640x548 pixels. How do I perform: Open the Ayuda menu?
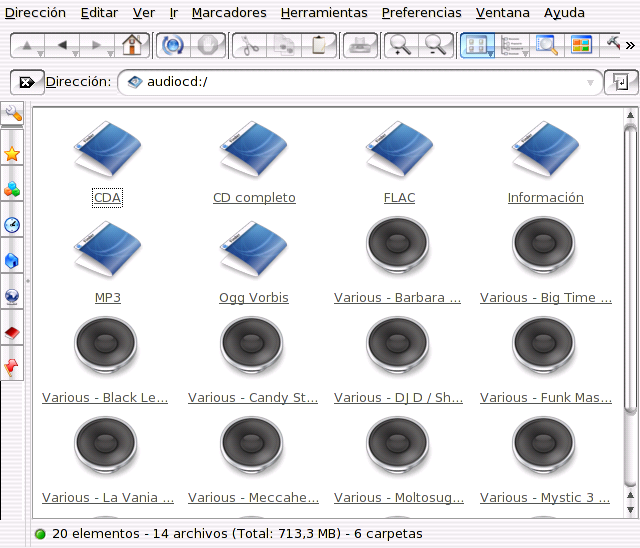point(564,13)
